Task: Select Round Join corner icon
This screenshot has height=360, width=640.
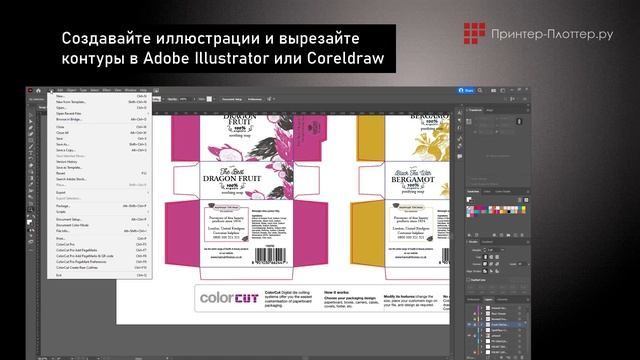Action: click(x=491, y=264)
